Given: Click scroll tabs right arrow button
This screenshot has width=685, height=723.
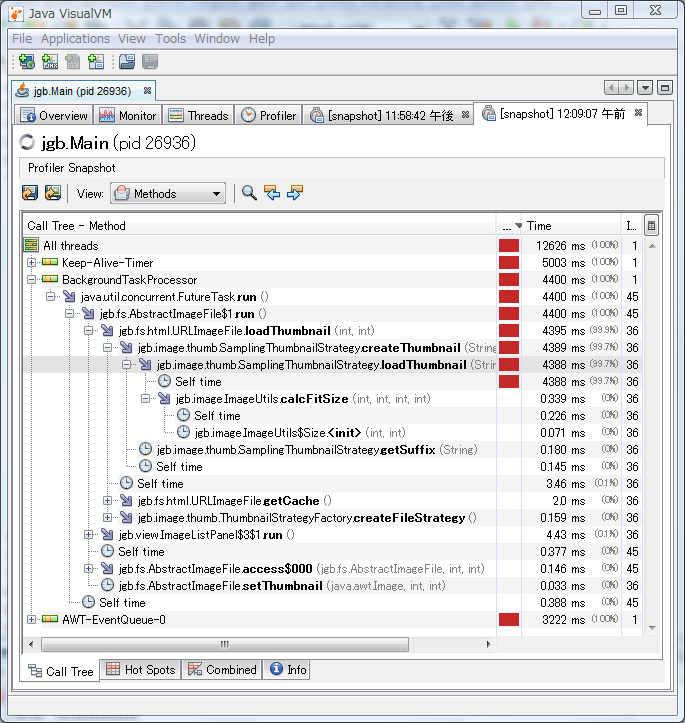Looking at the screenshot, I should [626, 88].
